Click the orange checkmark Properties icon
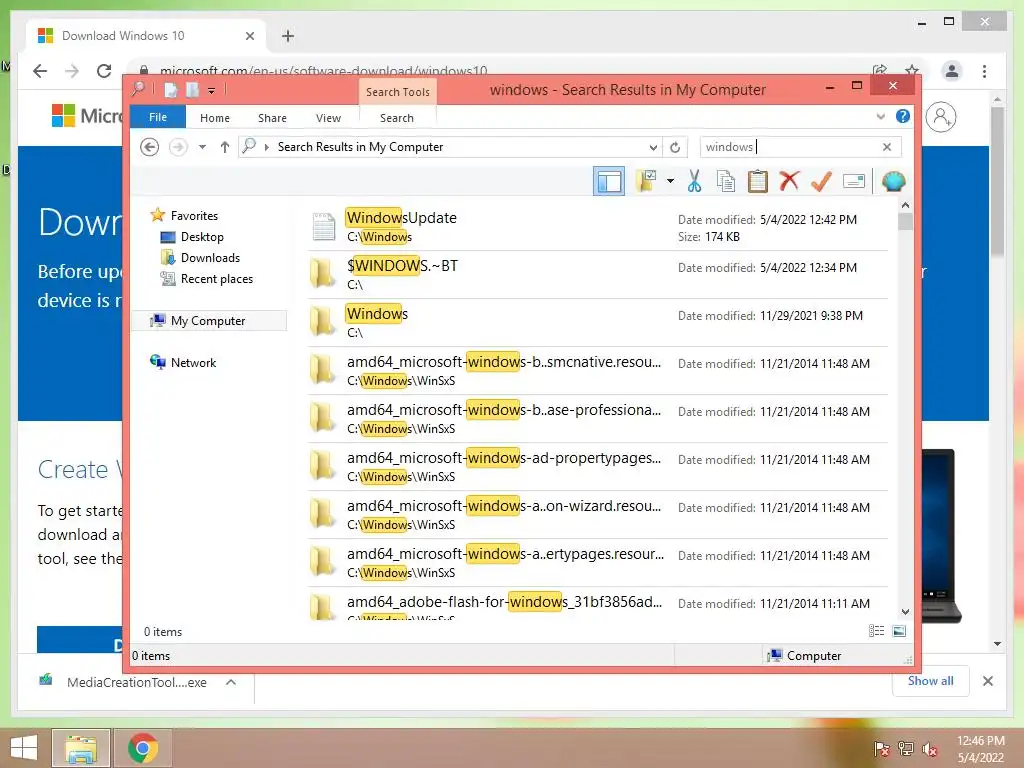The image size is (1024, 768). (x=821, y=181)
